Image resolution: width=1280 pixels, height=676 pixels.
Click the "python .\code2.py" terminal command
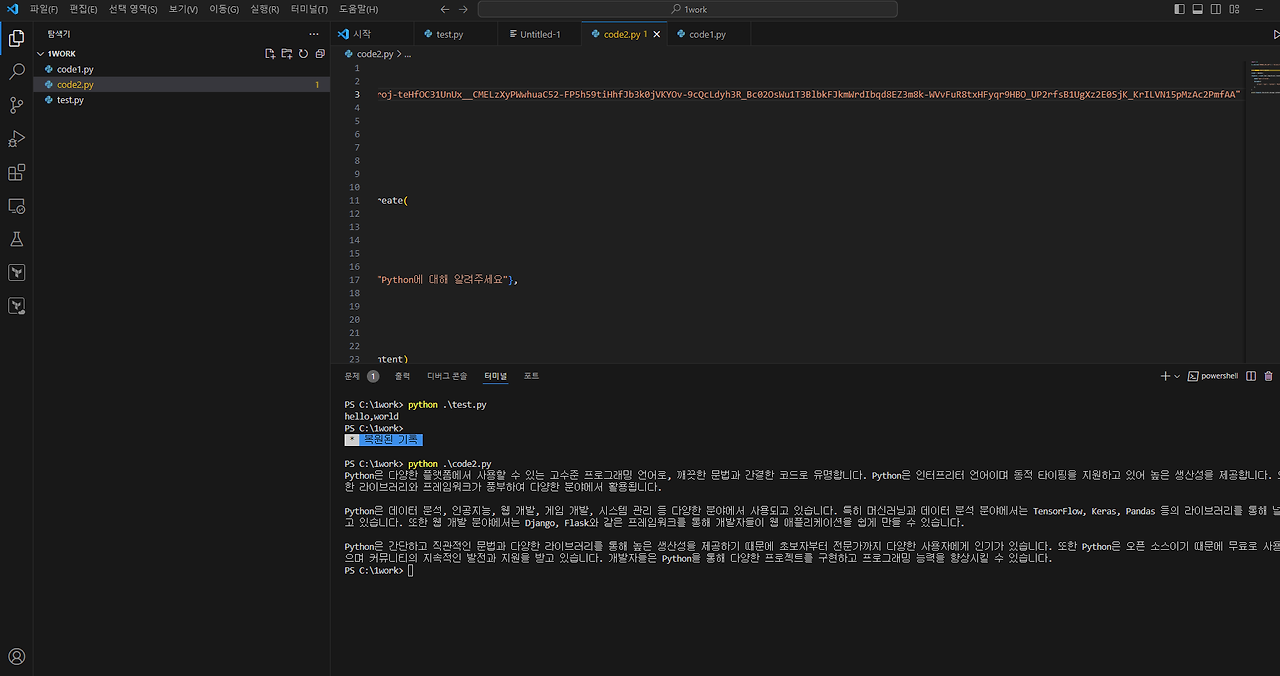pos(450,464)
